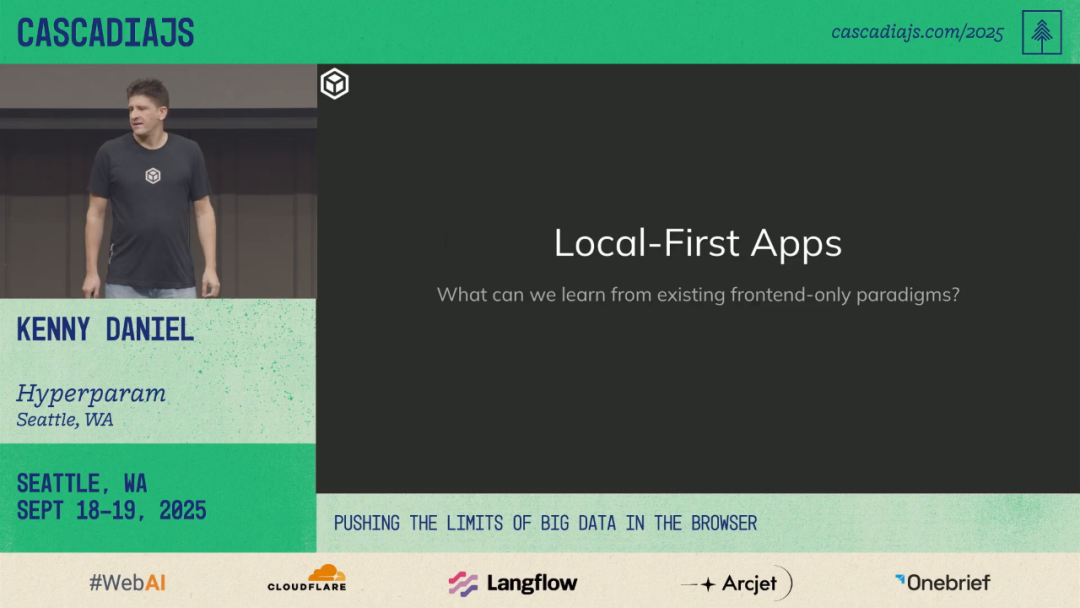Click the Seattle, WA location under Hyperparam
The image size is (1080, 608).
(65, 420)
